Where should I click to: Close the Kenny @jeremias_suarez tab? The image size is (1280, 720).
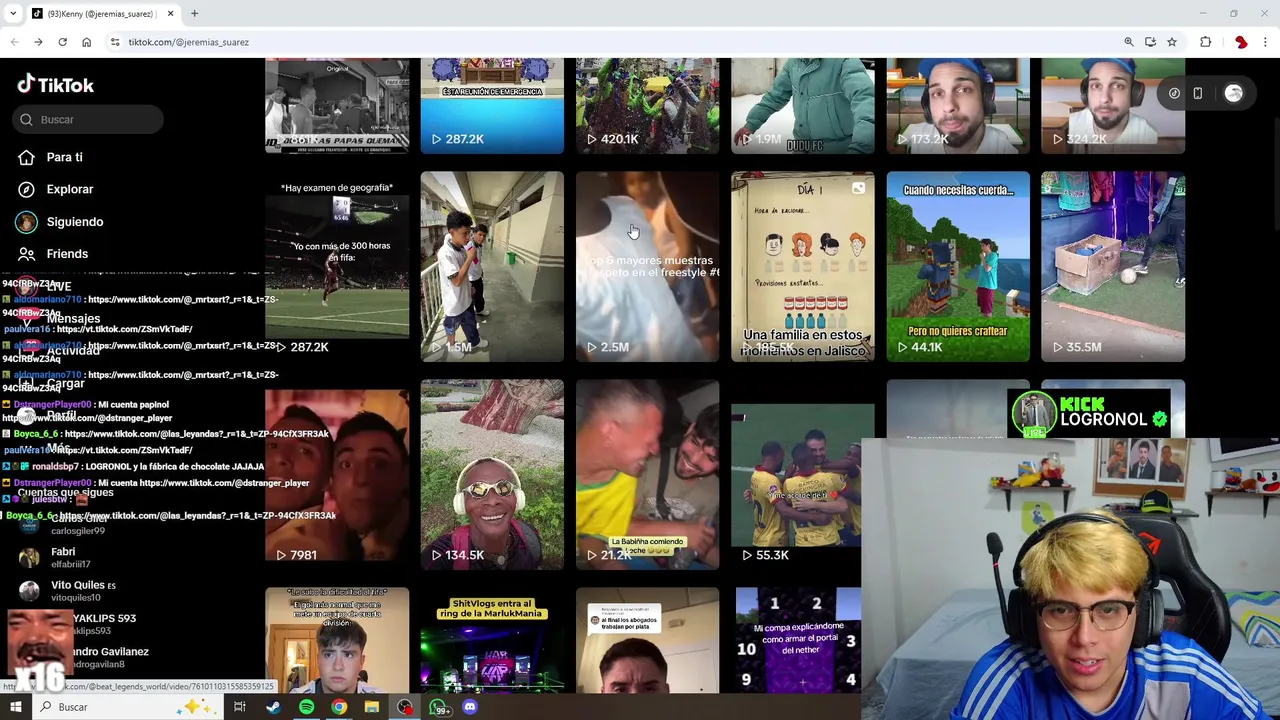coord(170,14)
